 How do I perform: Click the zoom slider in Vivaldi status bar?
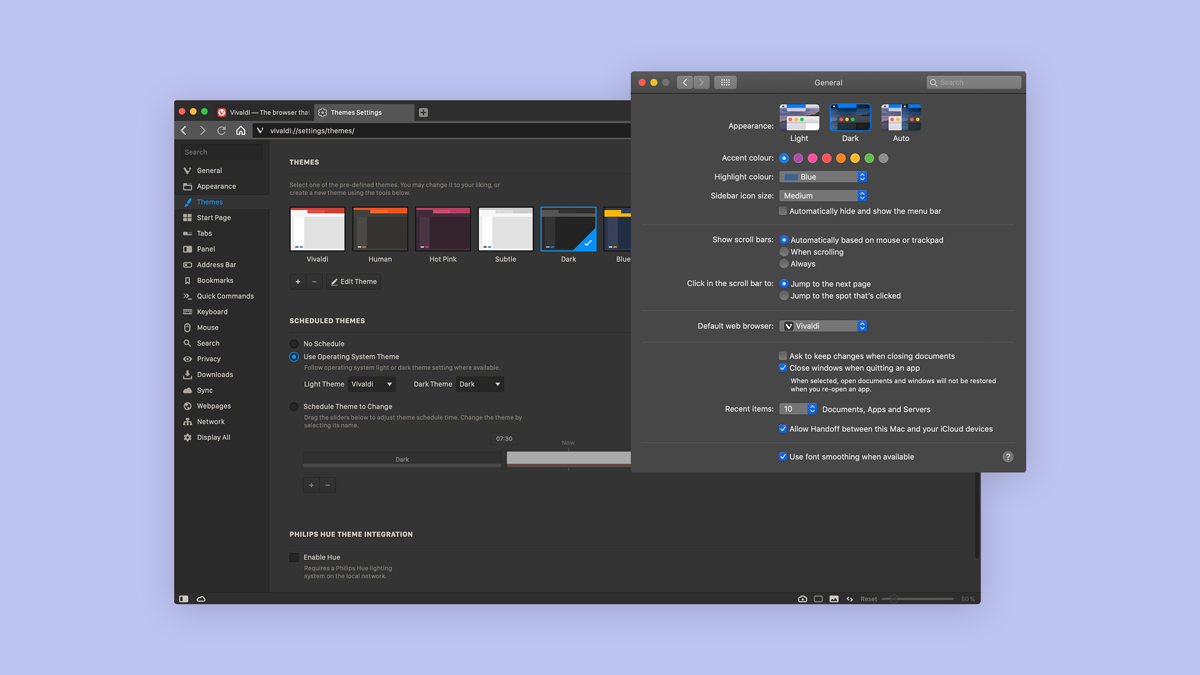click(x=919, y=599)
